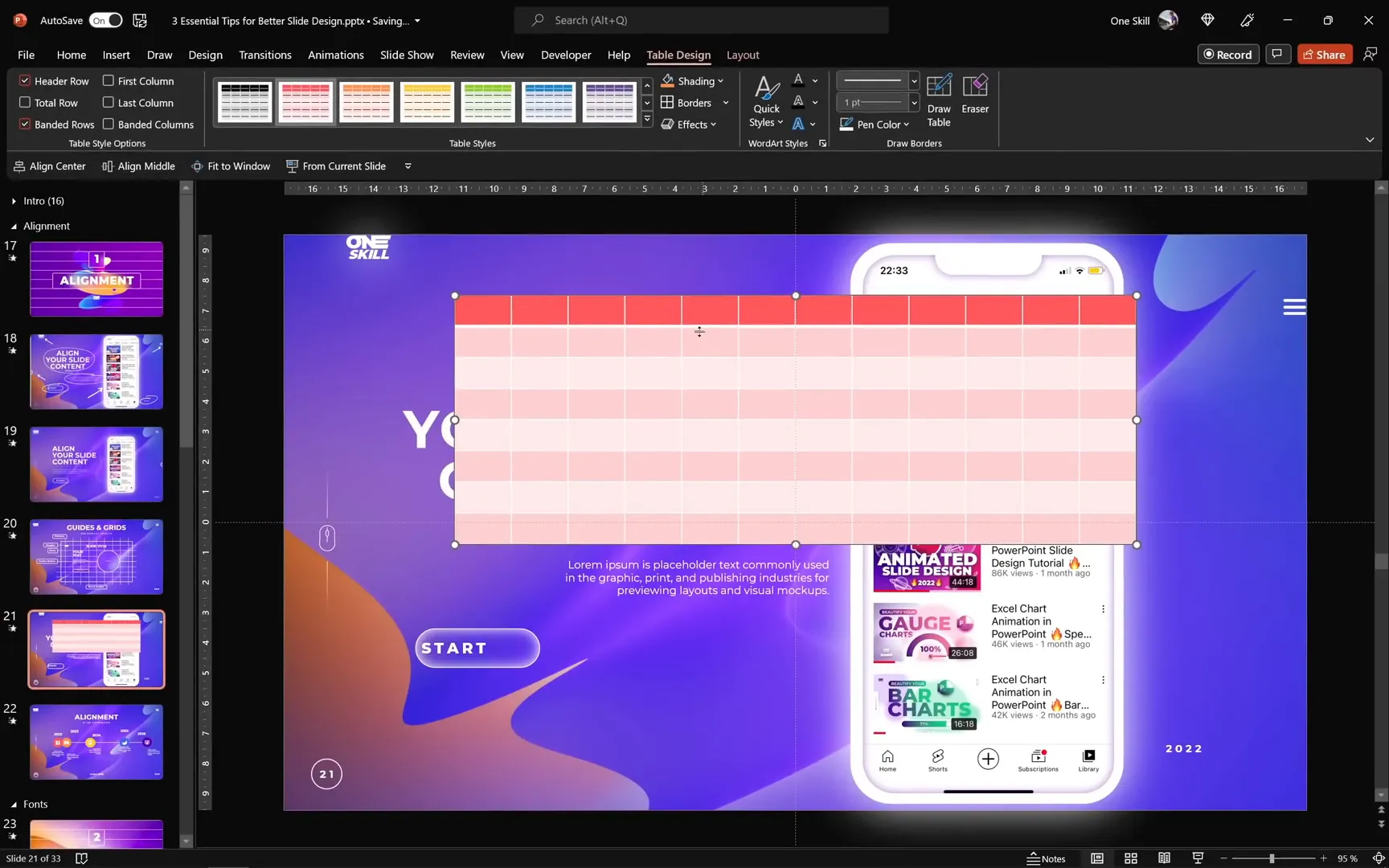Uncheck the Header Row checkbox
1389x868 pixels.
[x=25, y=80]
